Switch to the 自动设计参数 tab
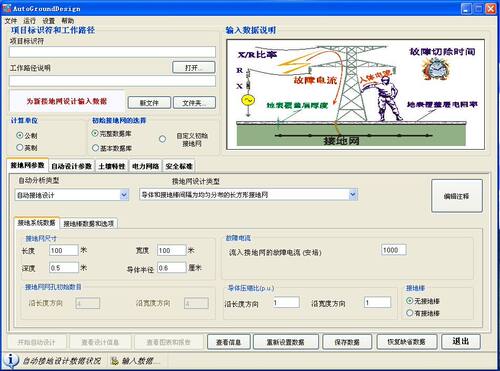This screenshot has width=500, height=371. (x=71, y=166)
